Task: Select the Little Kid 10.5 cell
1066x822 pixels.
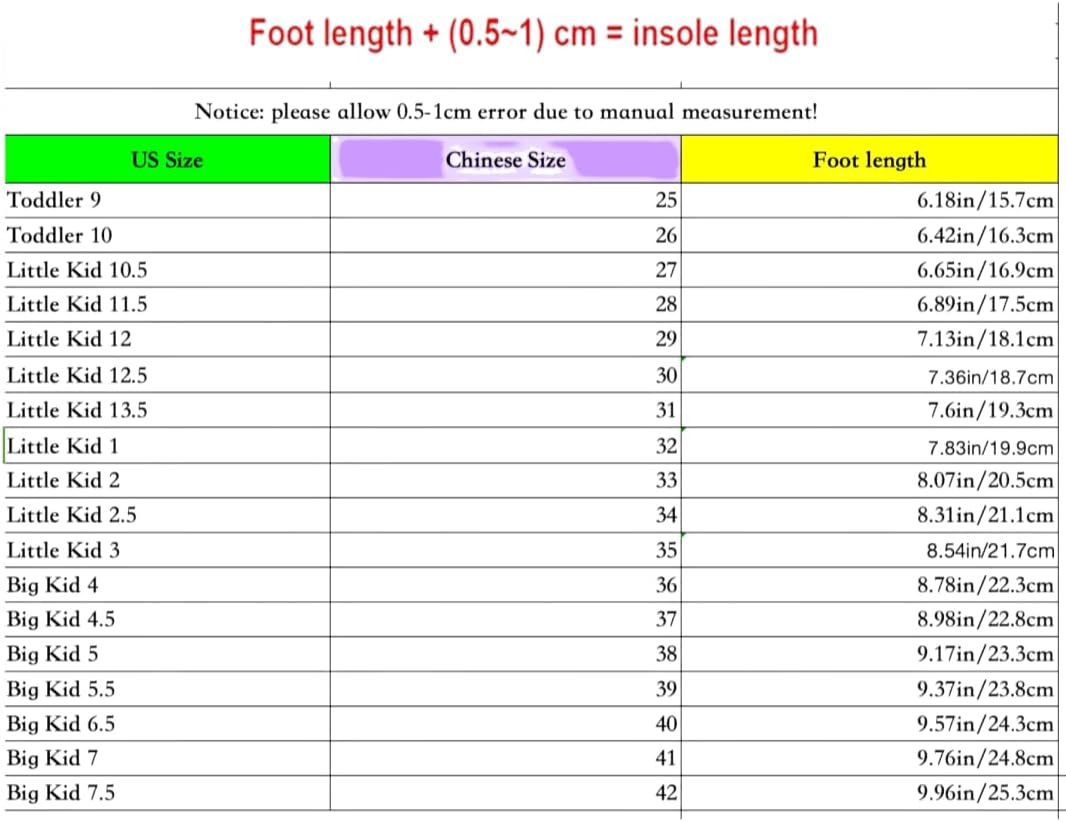Action: (x=167, y=270)
